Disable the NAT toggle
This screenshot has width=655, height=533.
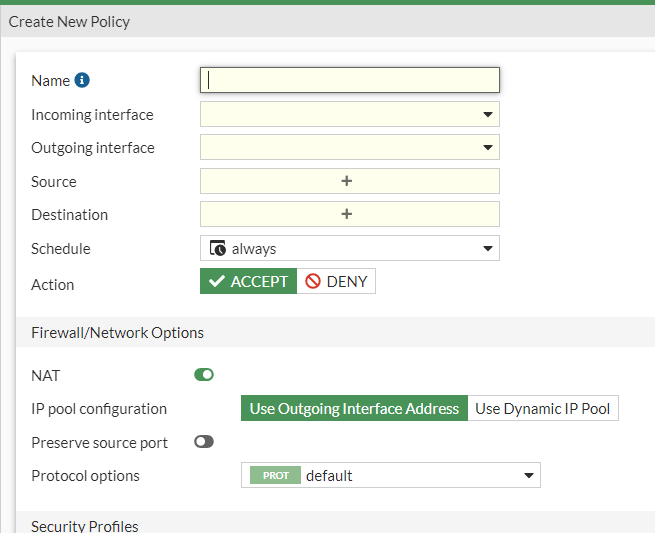[204, 375]
